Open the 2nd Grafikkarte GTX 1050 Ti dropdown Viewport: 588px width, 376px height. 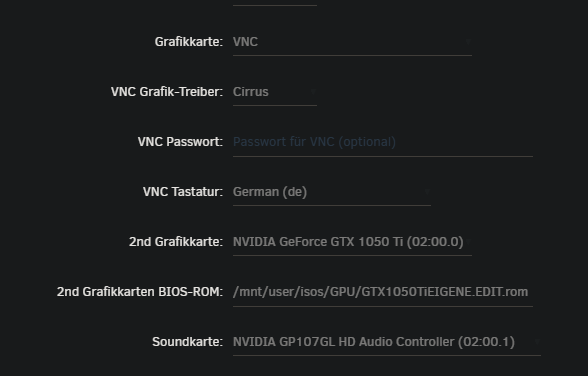(x=352, y=242)
